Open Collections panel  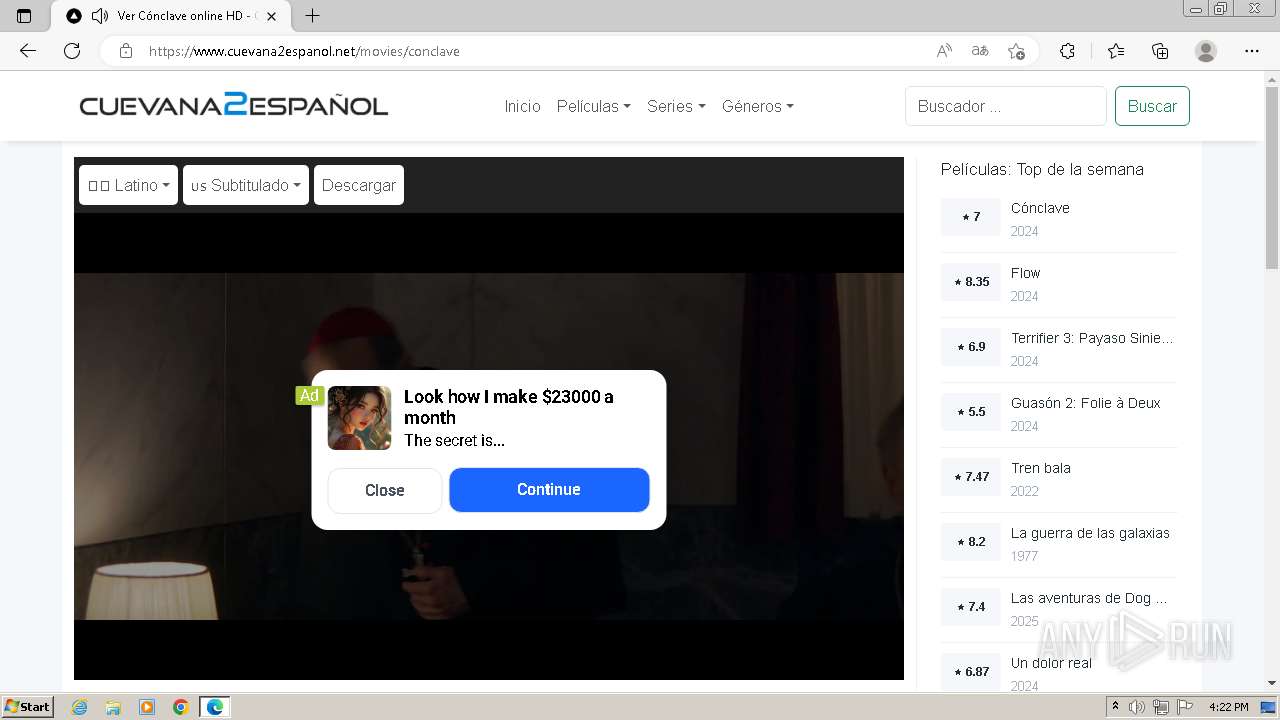pyautogui.click(x=1160, y=51)
